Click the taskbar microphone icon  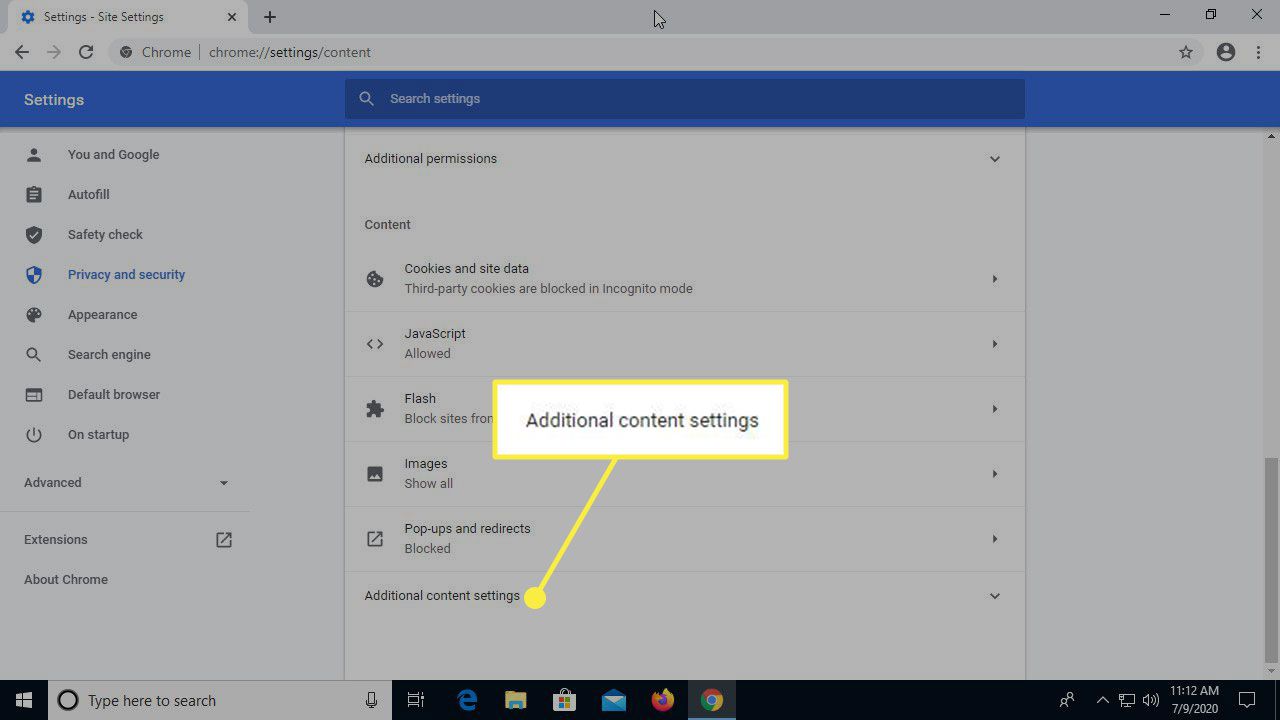point(371,700)
